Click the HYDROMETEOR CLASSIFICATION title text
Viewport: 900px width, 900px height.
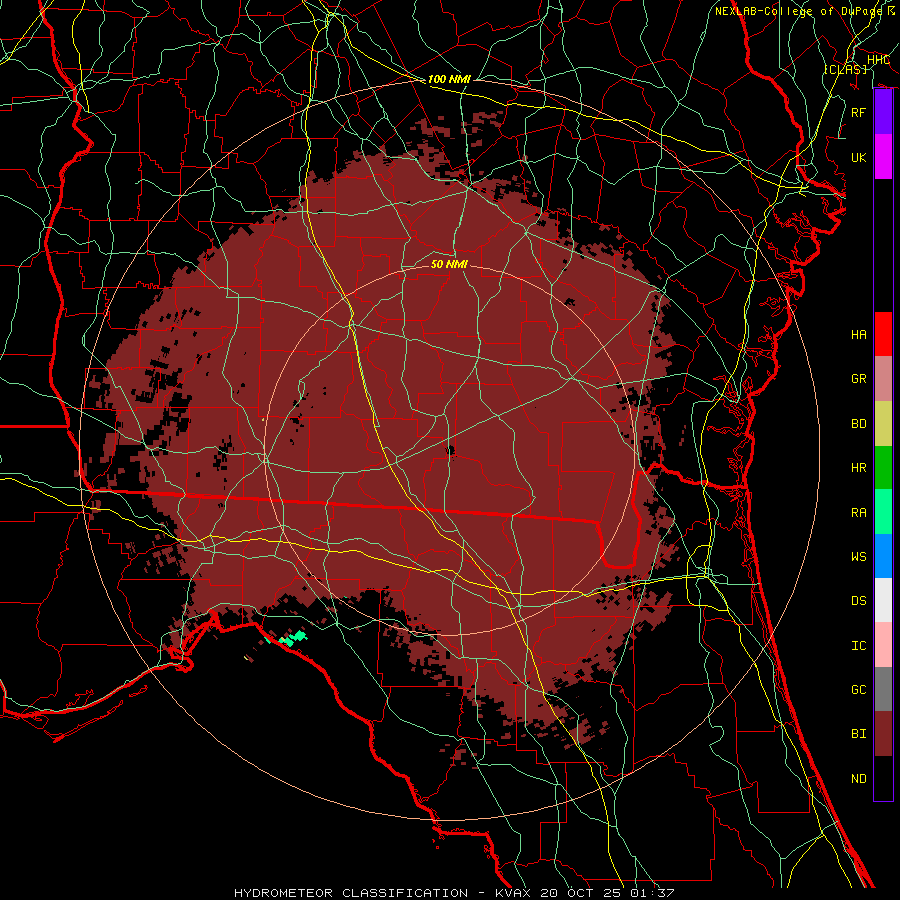(x=351, y=893)
